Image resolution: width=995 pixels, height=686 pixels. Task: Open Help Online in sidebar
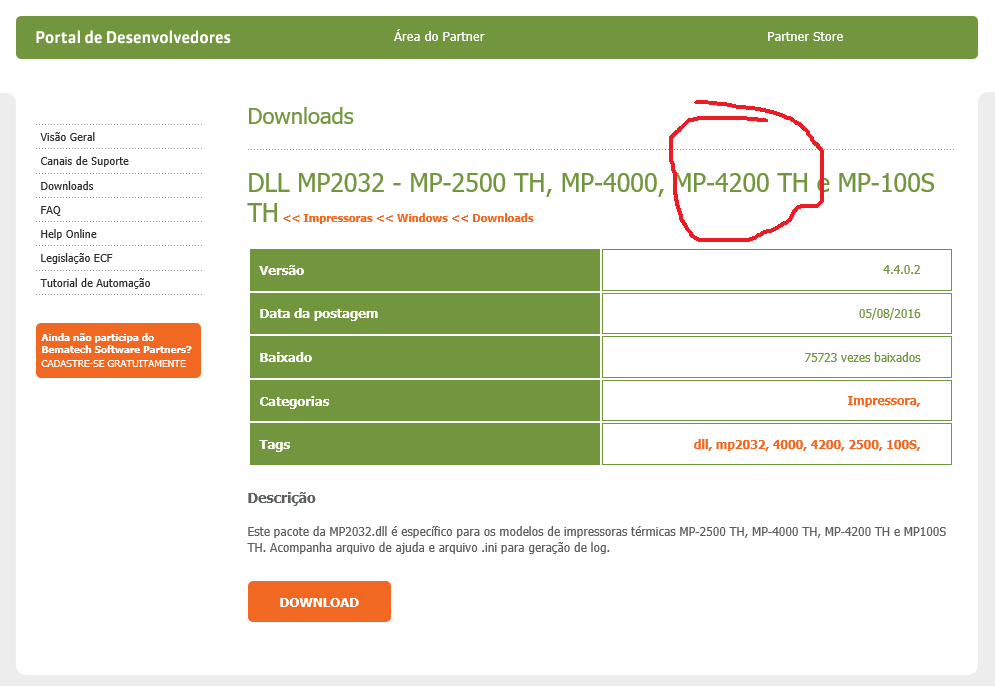69,234
